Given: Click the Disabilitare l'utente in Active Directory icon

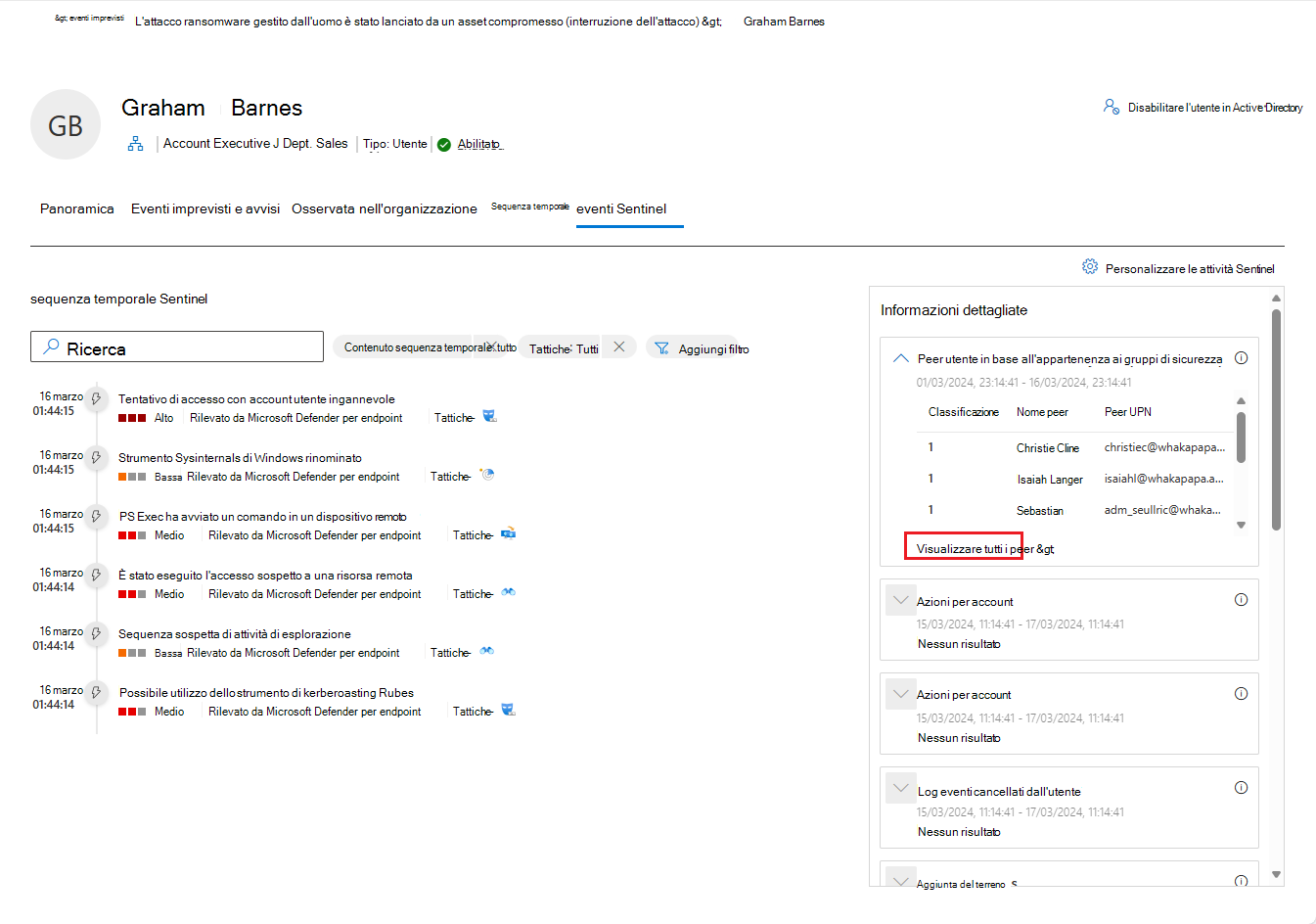Looking at the screenshot, I should coord(1112,106).
